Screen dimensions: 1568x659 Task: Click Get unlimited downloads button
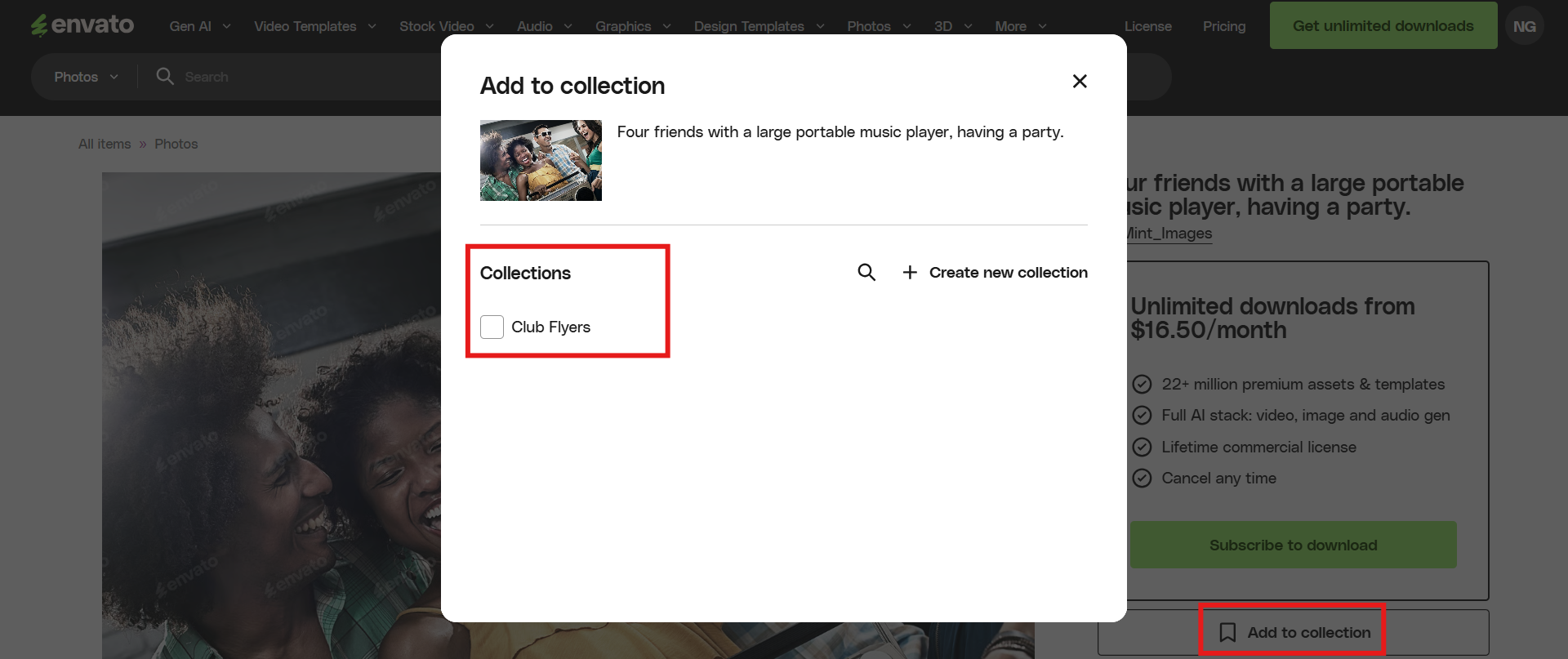(1383, 25)
